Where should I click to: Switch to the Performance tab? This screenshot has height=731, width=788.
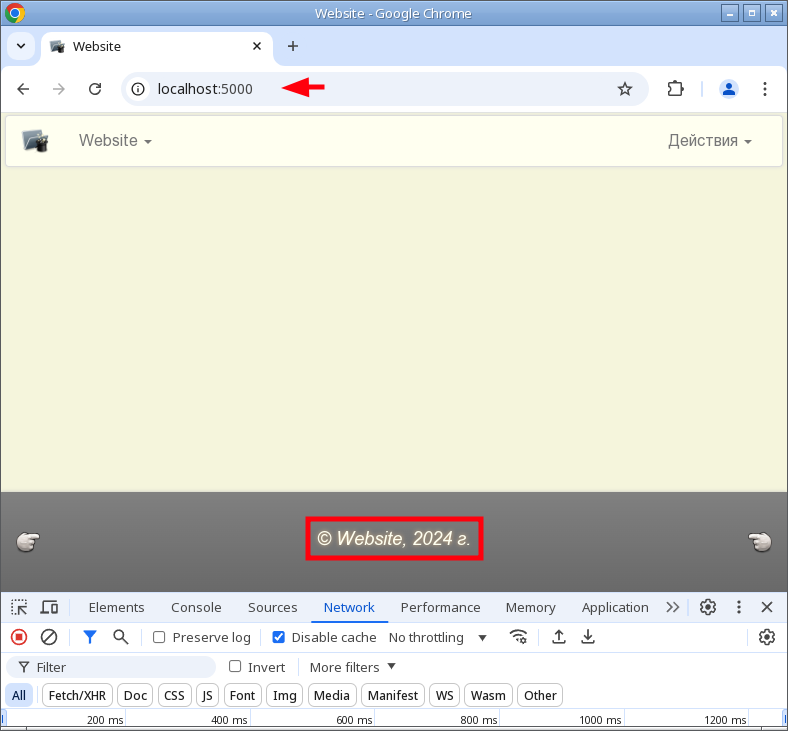coord(440,607)
